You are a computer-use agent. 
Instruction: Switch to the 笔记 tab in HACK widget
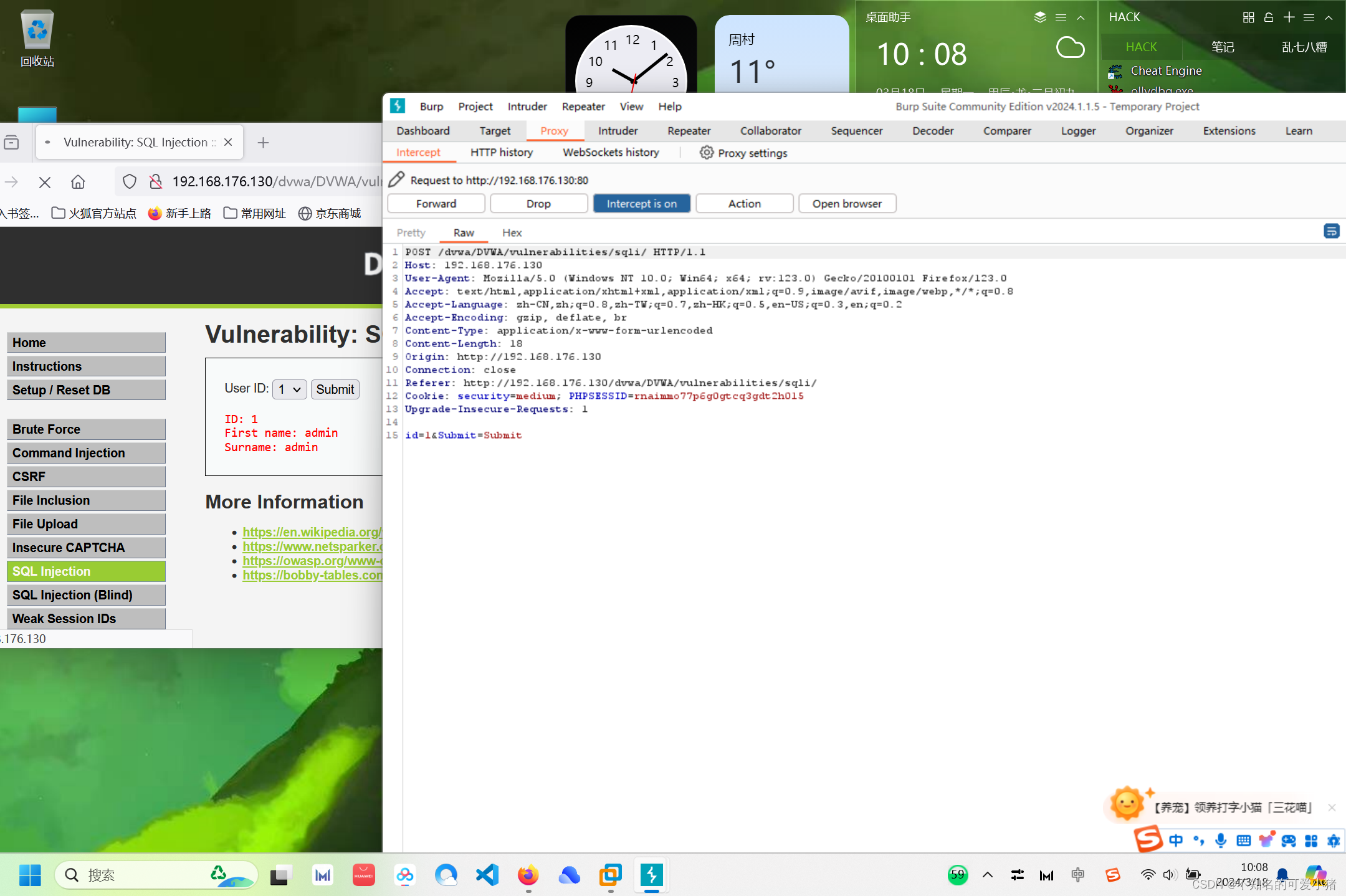pos(1223,47)
